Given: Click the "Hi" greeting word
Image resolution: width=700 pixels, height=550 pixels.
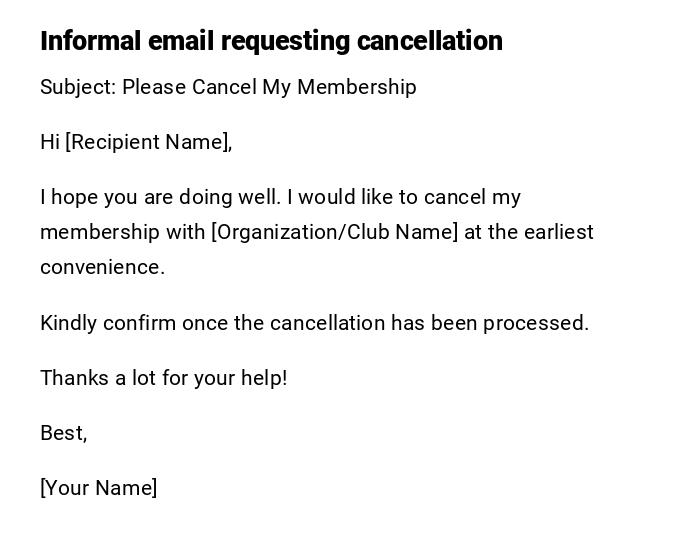Looking at the screenshot, I should click(50, 142).
